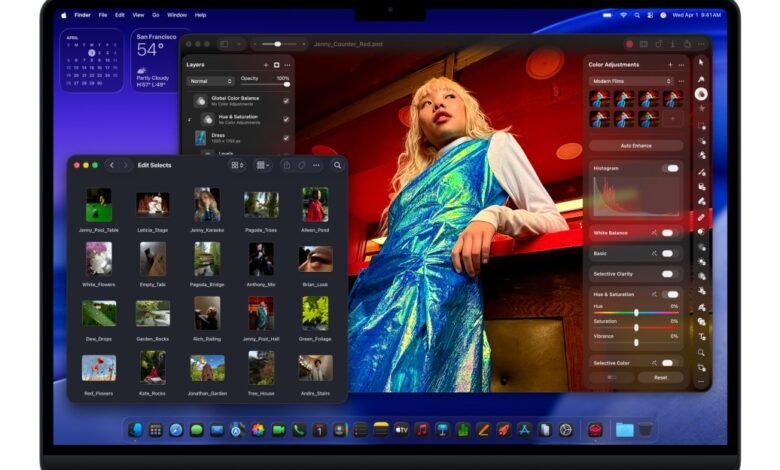
Task: Open the Normal blend mode dropdown
Action: pos(210,81)
